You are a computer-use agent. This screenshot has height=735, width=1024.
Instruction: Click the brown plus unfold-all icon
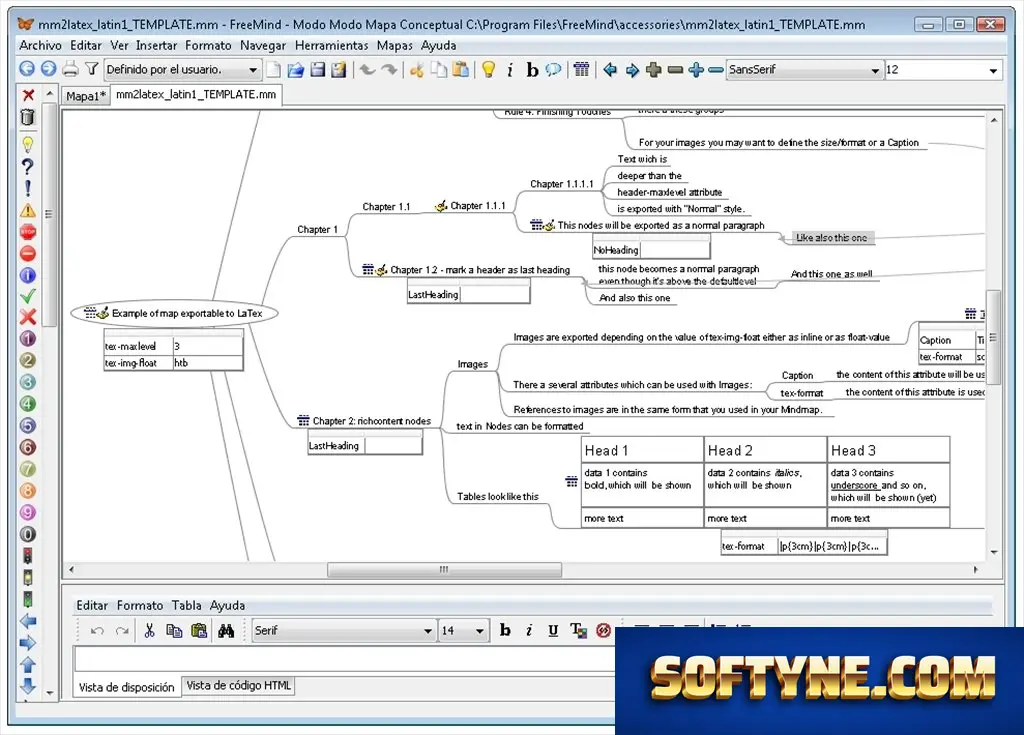tap(653, 69)
